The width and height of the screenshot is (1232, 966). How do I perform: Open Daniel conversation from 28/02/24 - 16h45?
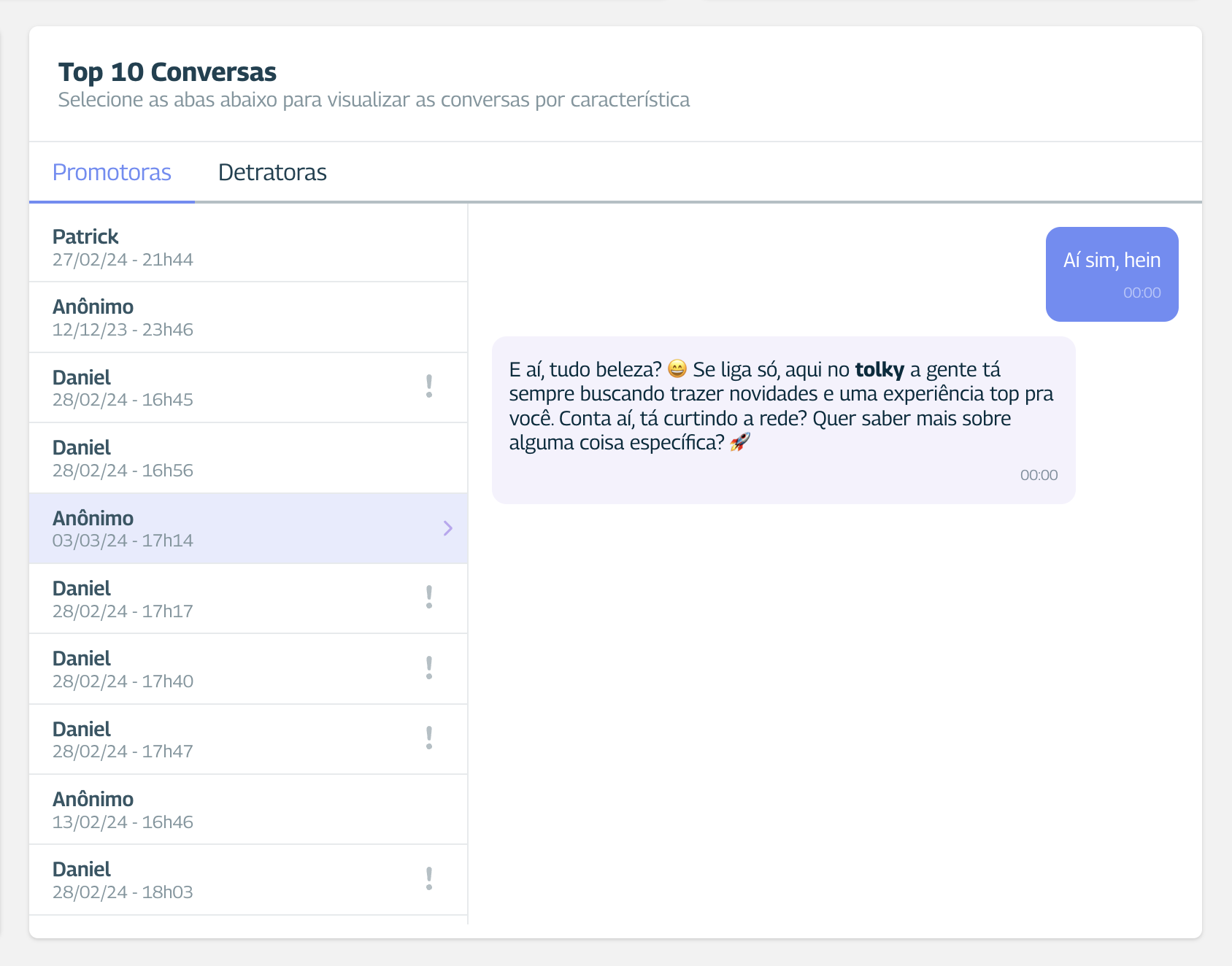click(x=248, y=387)
